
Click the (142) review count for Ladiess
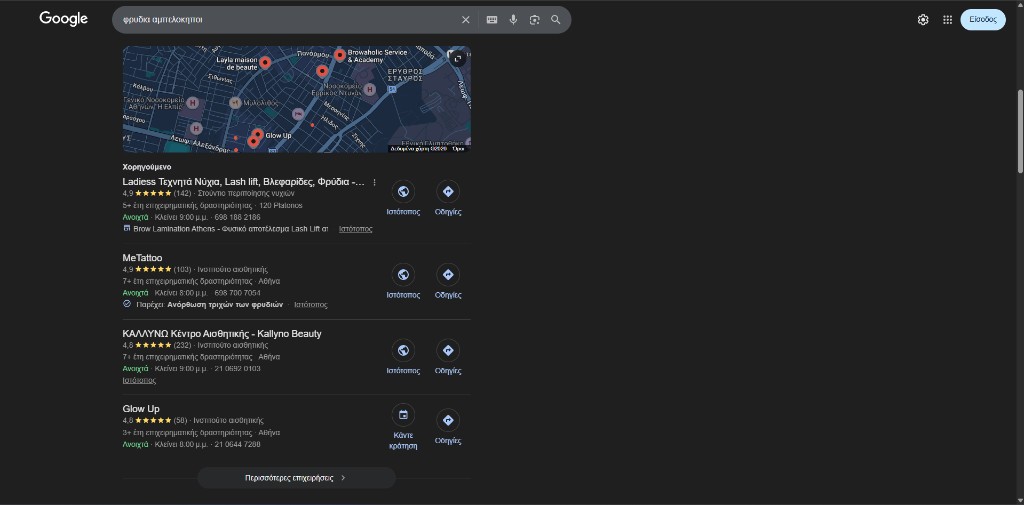[x=182, y=193]
